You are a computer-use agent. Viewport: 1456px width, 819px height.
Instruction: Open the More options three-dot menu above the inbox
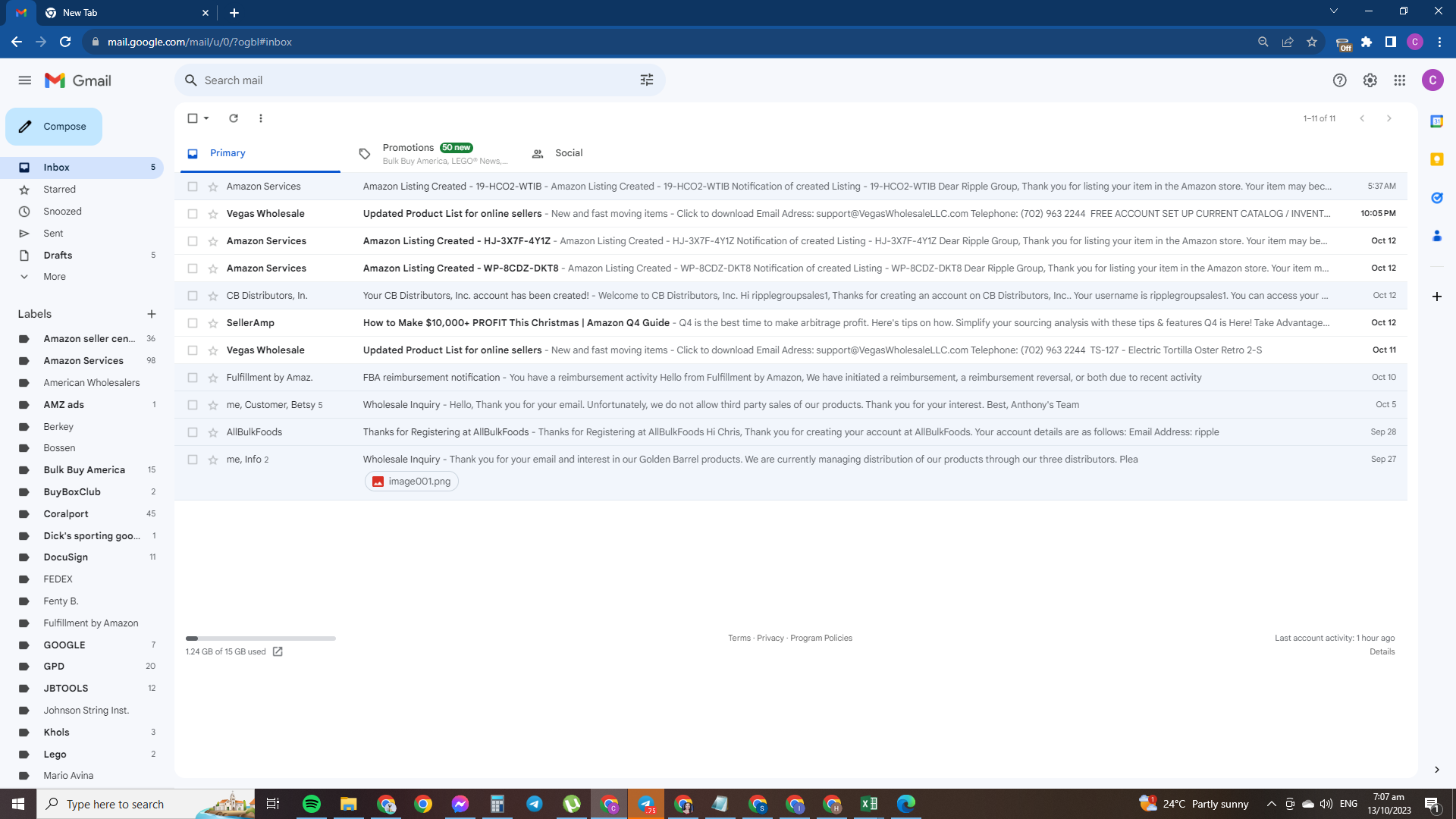coord(261,118)
